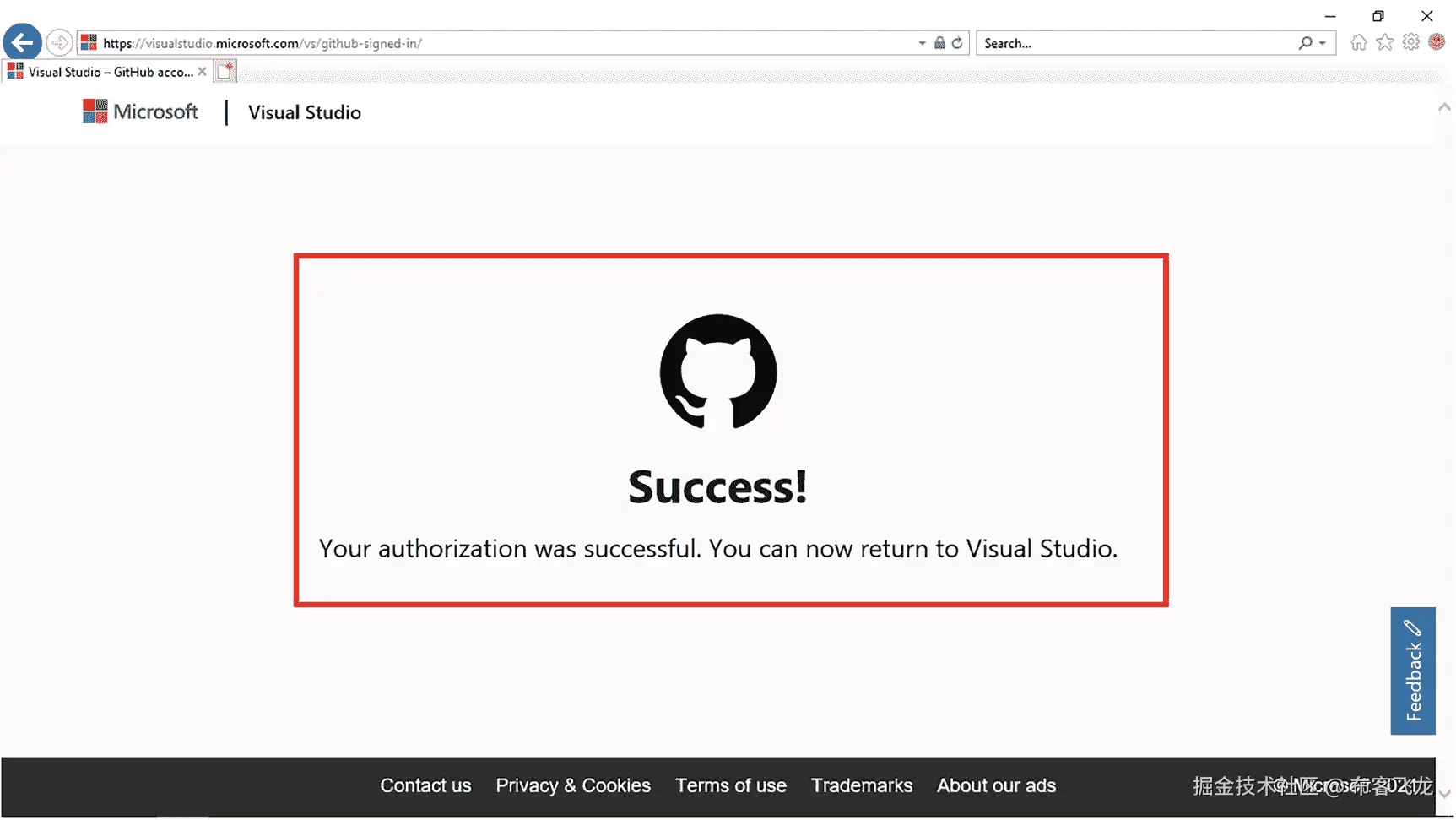Open the Terms of use footer link

pos(731,785)
